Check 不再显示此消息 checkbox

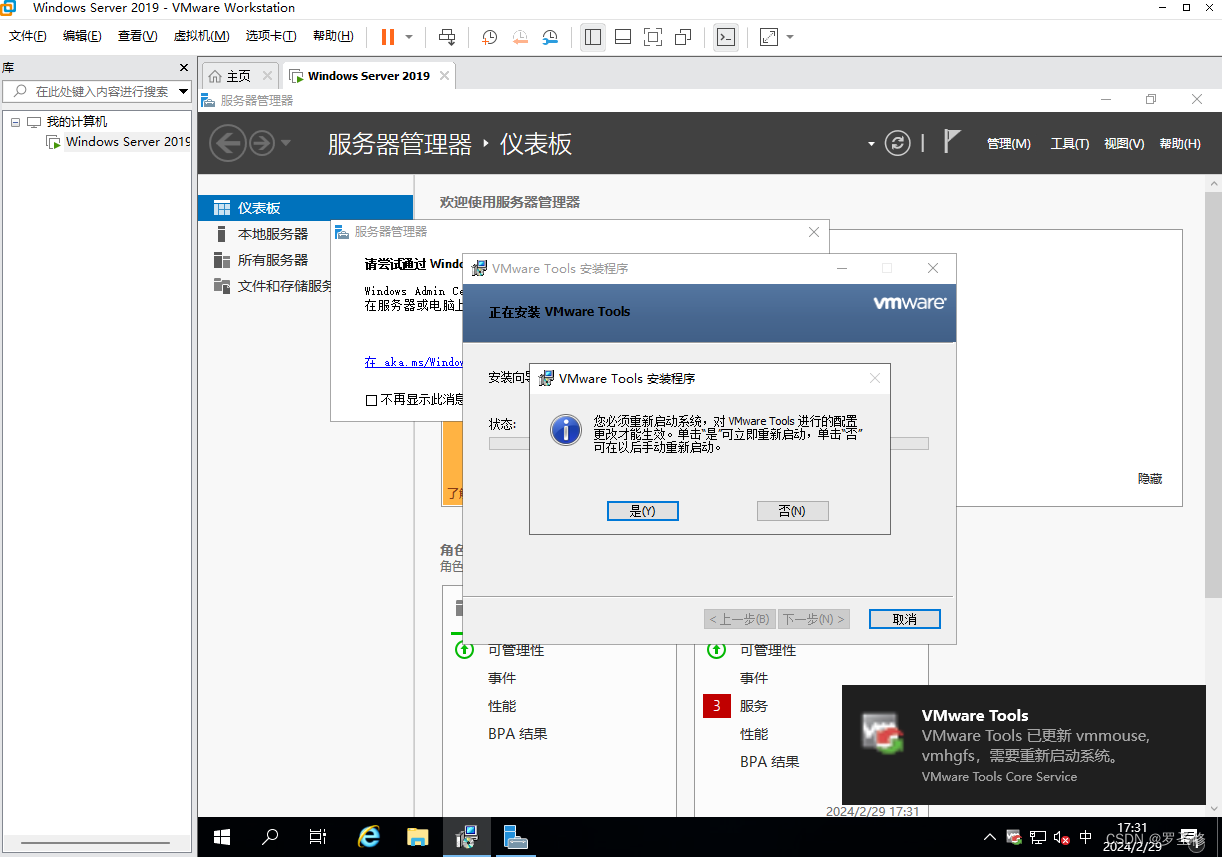click(372, 400)
